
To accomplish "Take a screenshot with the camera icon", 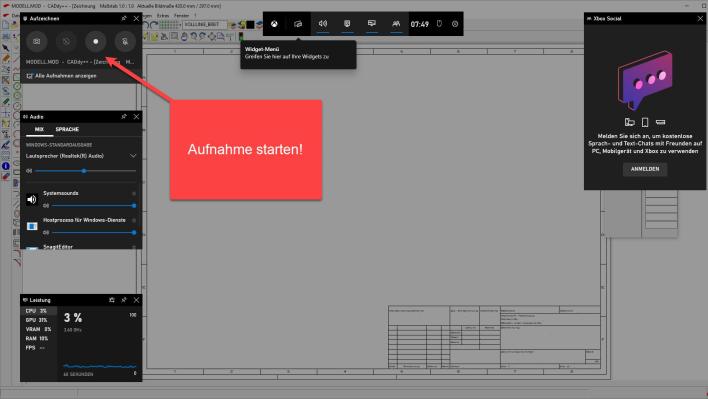I will coord(37,41).
